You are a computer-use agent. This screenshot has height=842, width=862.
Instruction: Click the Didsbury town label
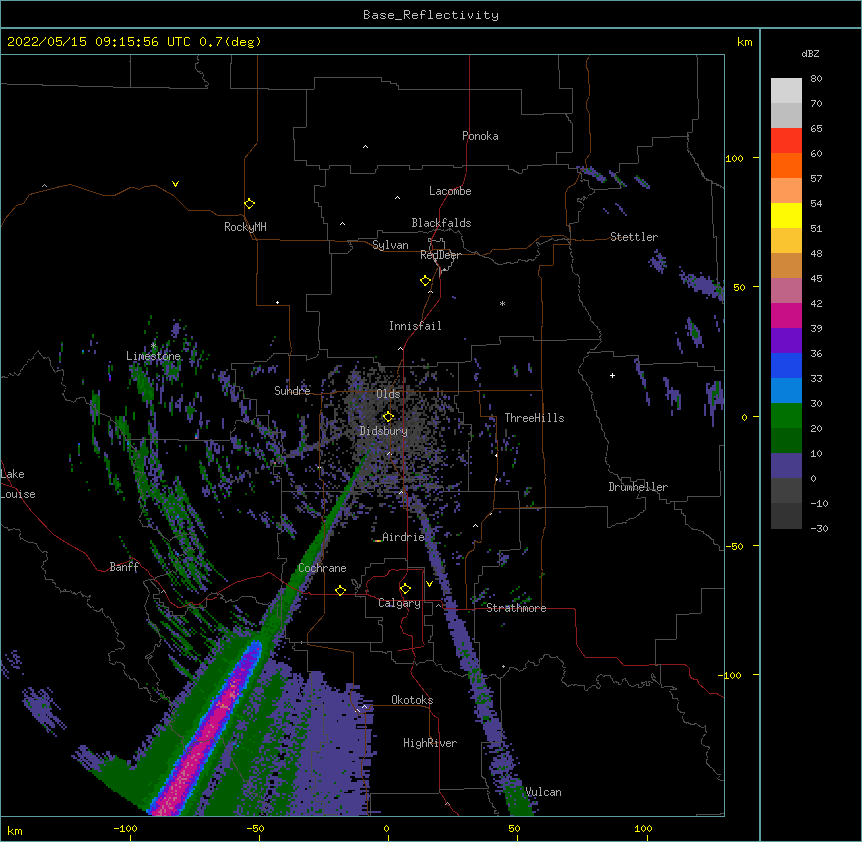383,431
